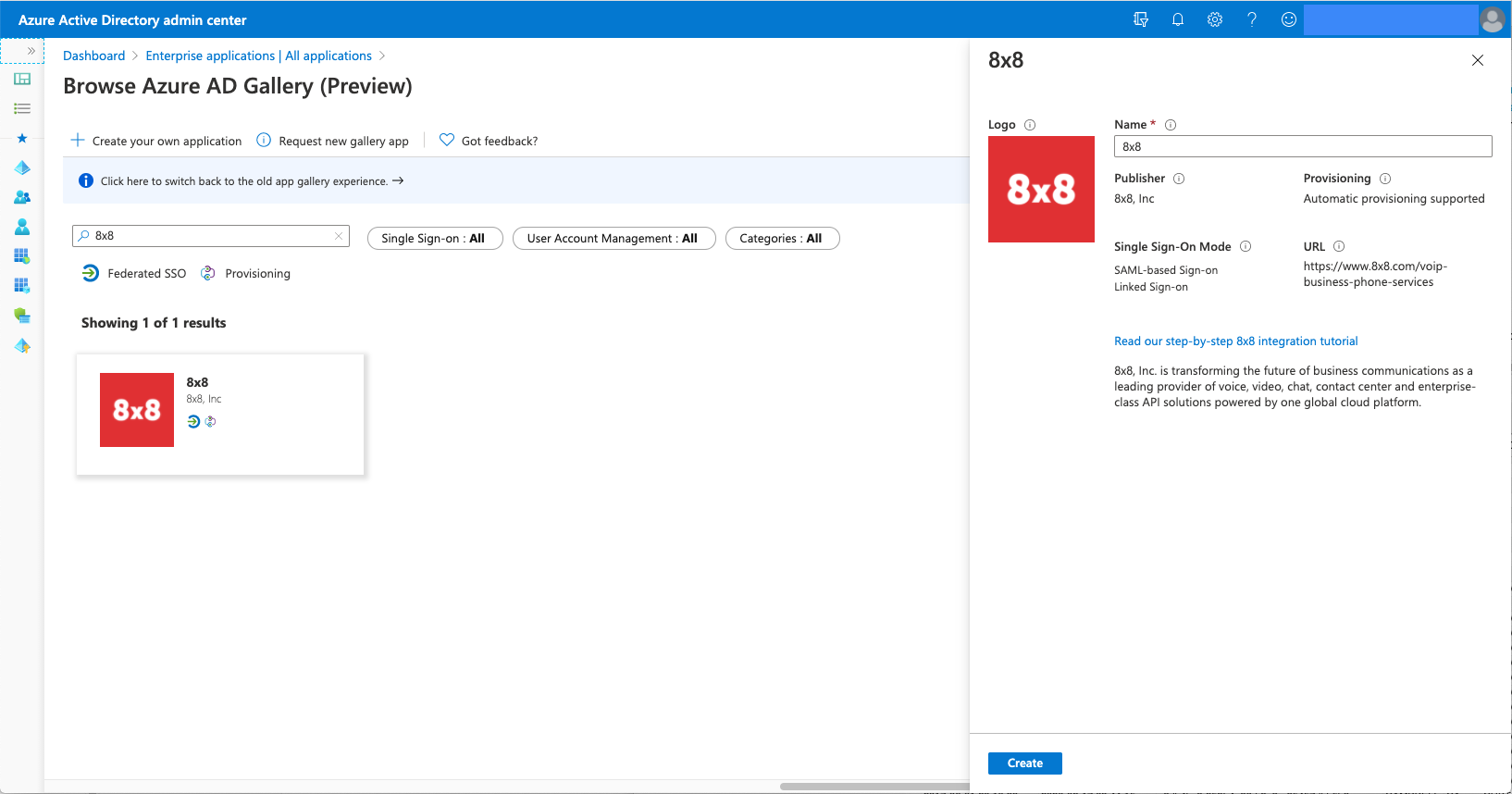Show info tooltip next to Single Sign-On Mode
The width and height of the screenshot is (1512, 794).
pos(1246,246)
